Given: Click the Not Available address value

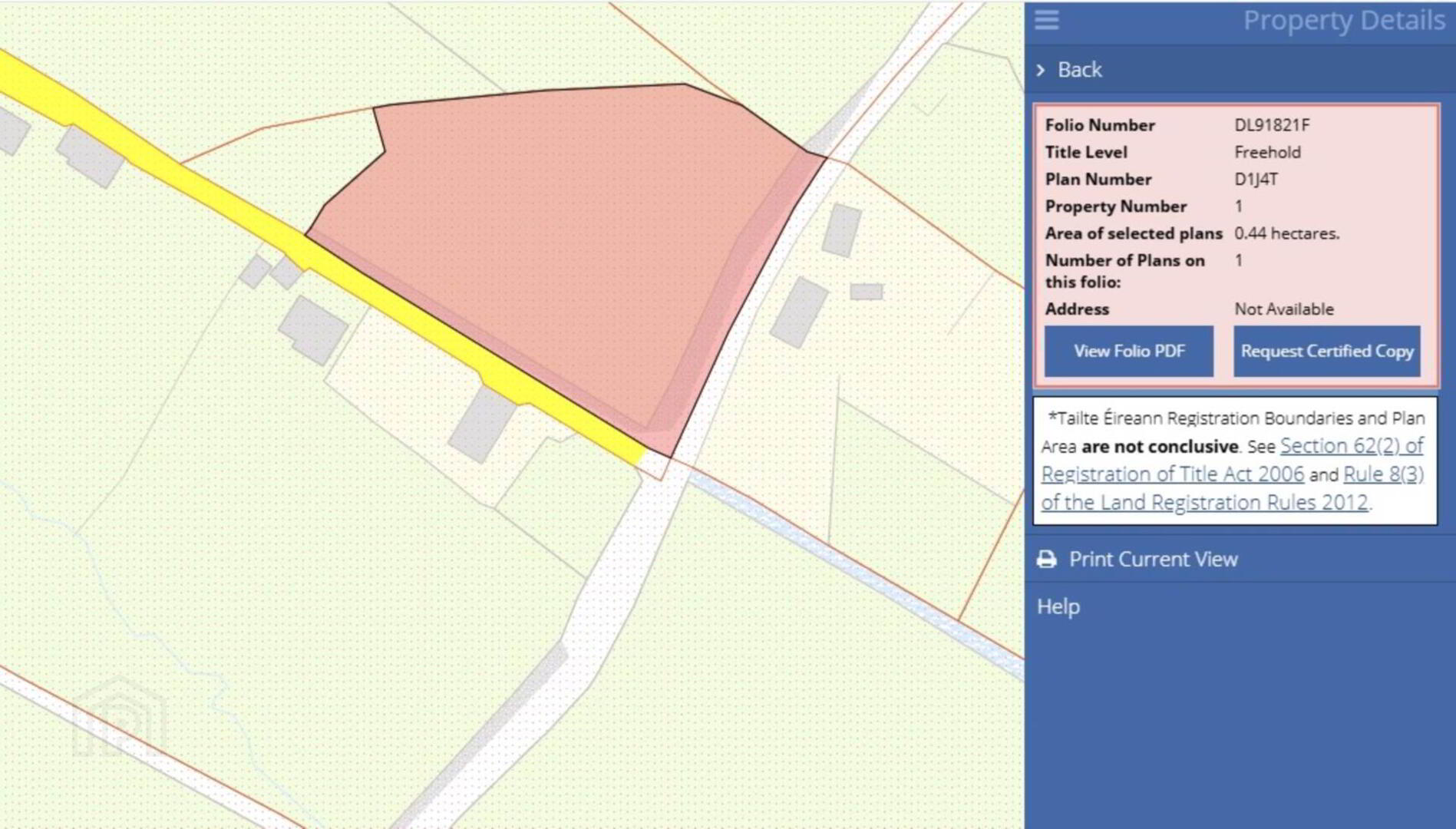Looking at the screenshot, I should click(1284, 309).
